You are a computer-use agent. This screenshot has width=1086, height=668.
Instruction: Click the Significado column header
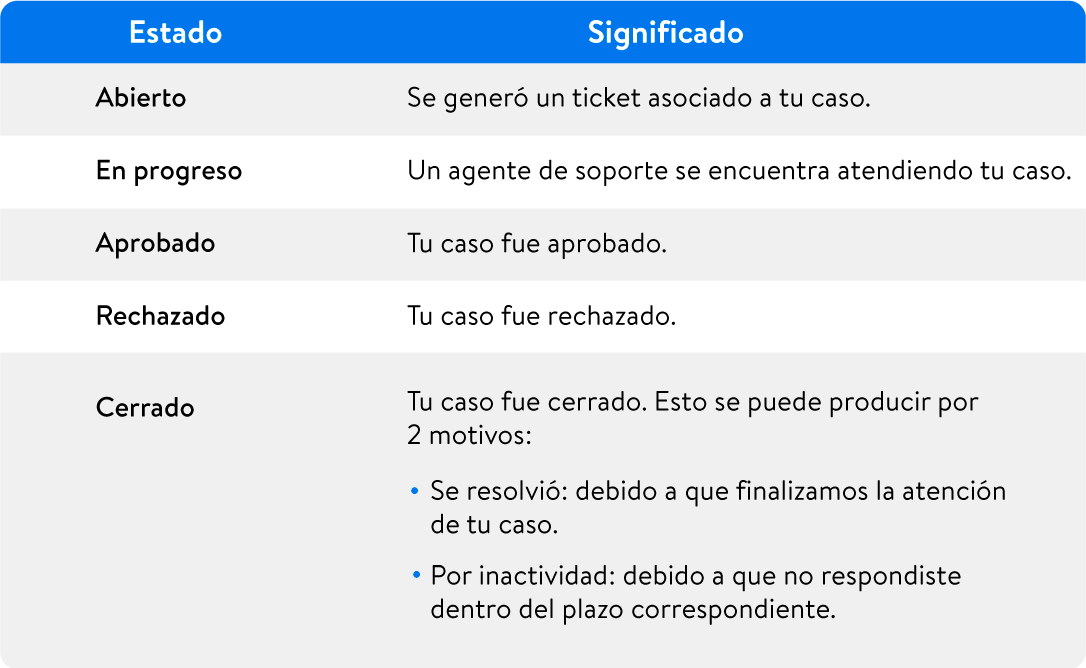point(665,33)
